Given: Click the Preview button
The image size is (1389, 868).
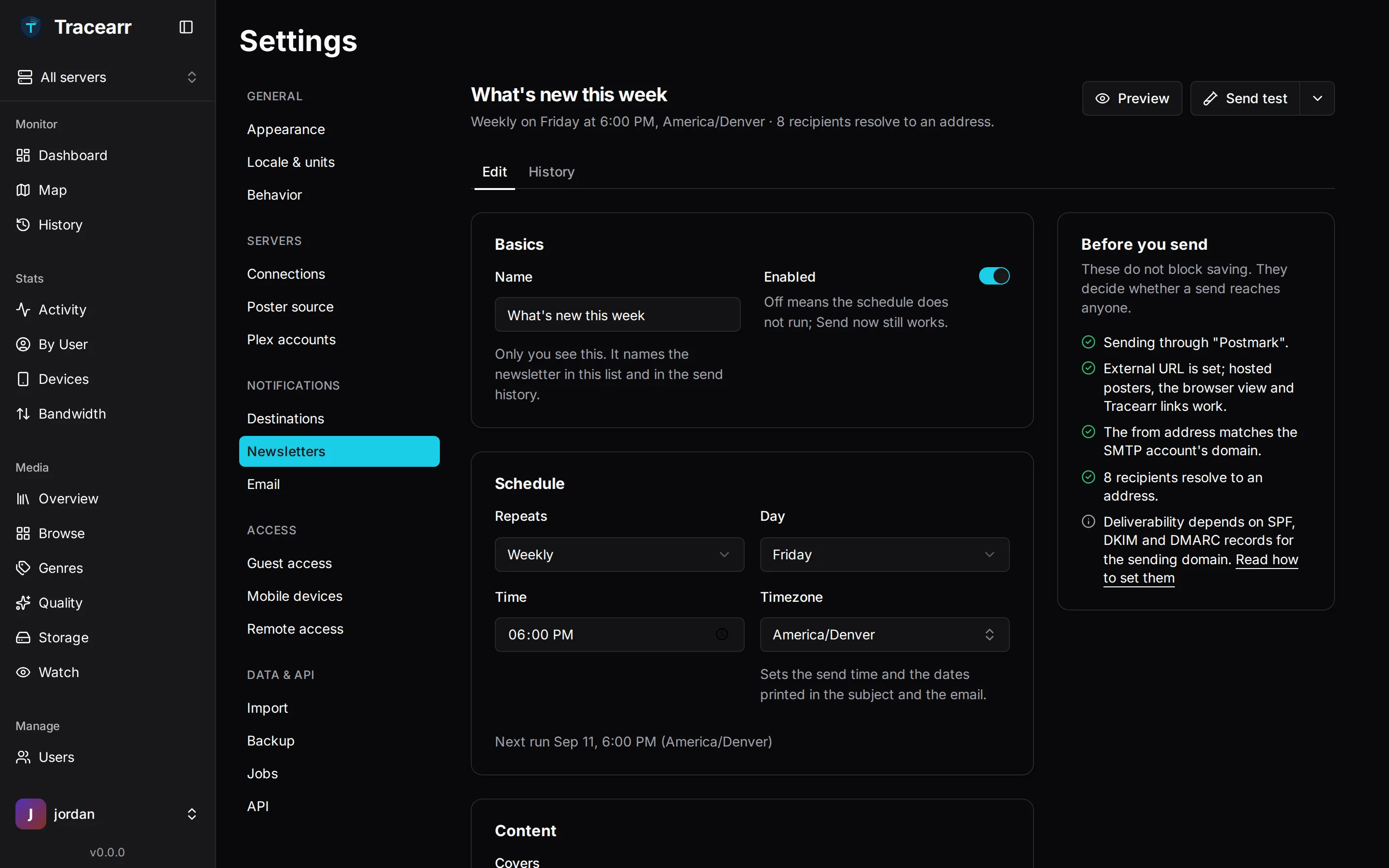Looking at the screenshot, I should pyautogui.click(x=1132, y=98).
